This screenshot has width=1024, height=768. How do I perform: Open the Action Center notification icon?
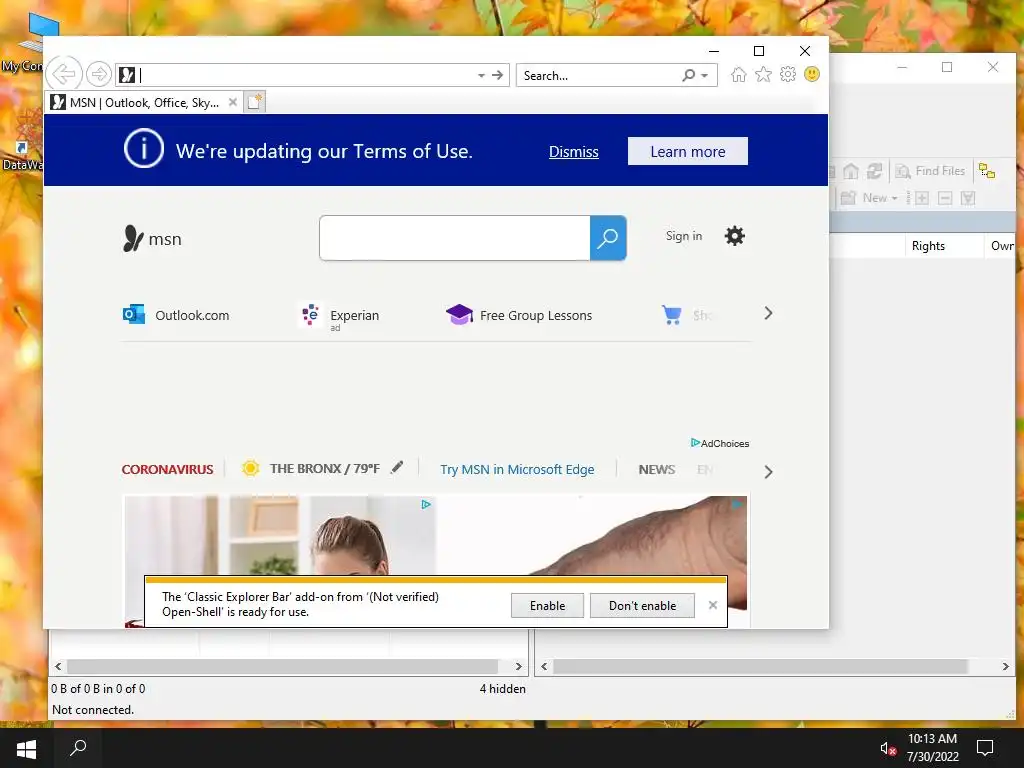coord(984,748)
